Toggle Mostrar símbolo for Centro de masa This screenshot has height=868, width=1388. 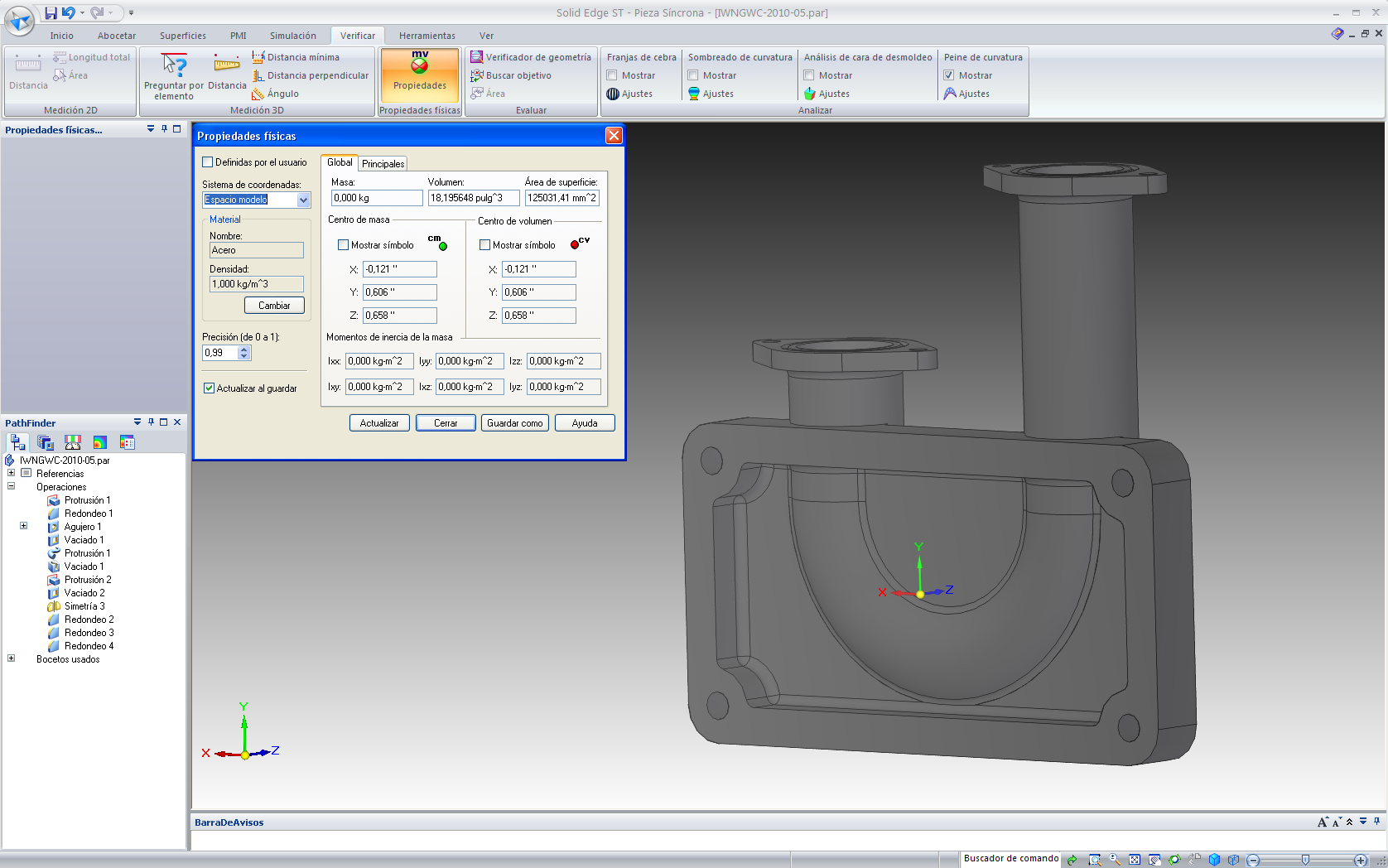(344, 245)
